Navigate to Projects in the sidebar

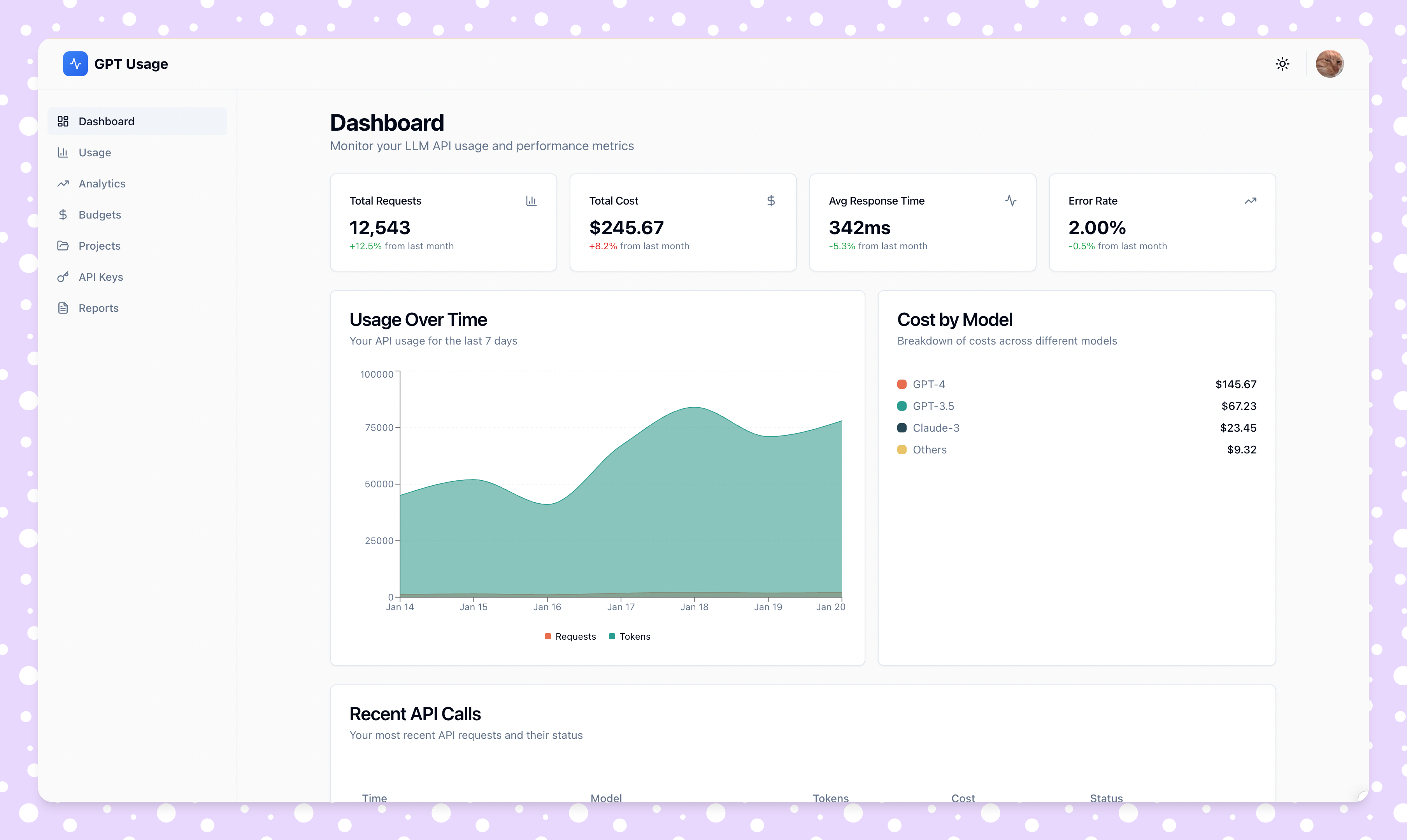(100, 246)
